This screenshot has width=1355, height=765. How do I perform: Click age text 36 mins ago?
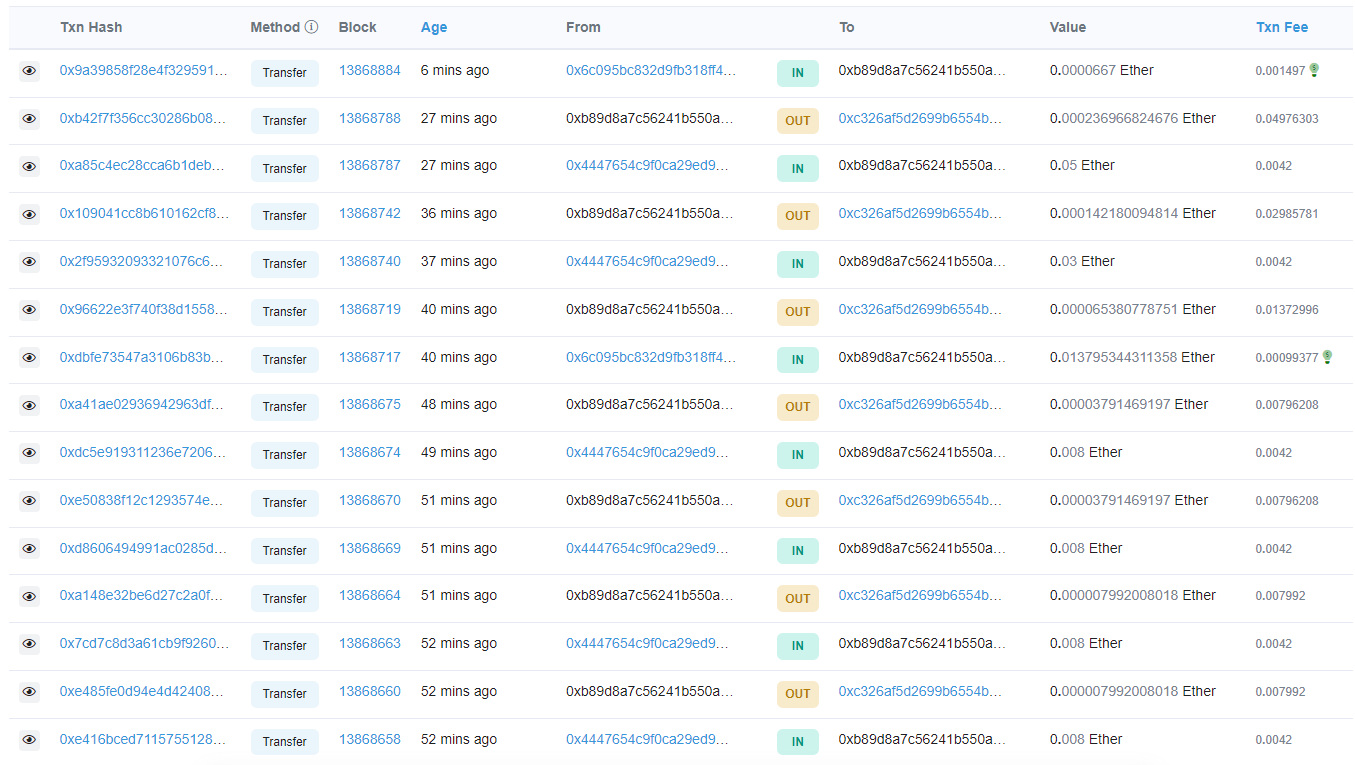tap(459, 213)
